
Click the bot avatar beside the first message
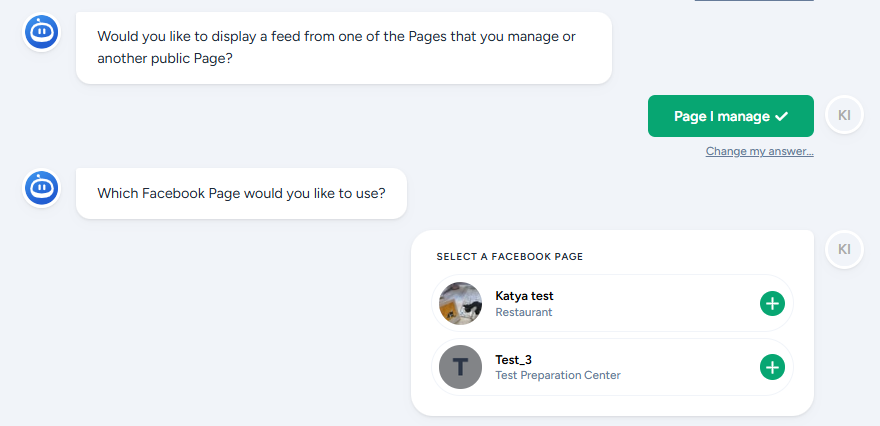tap(42, 31)
